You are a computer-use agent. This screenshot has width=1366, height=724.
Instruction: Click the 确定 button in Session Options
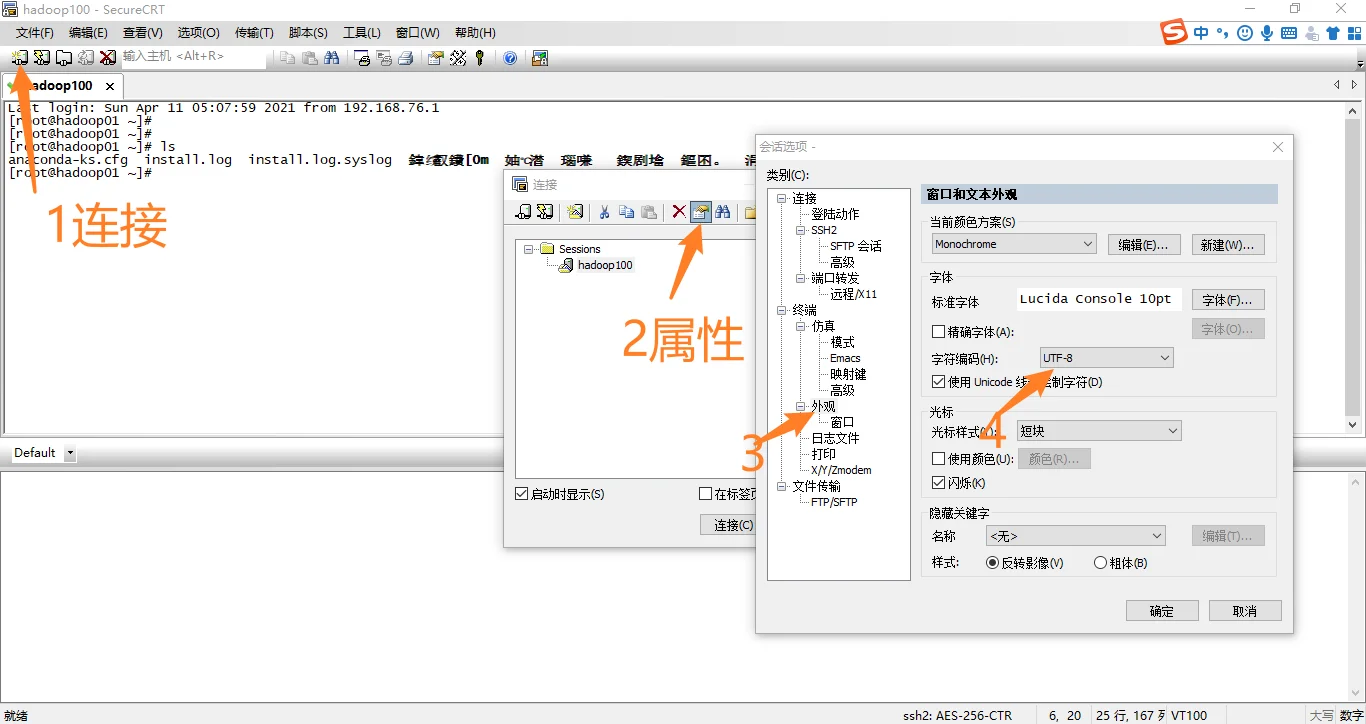[x=1161, y=610]
